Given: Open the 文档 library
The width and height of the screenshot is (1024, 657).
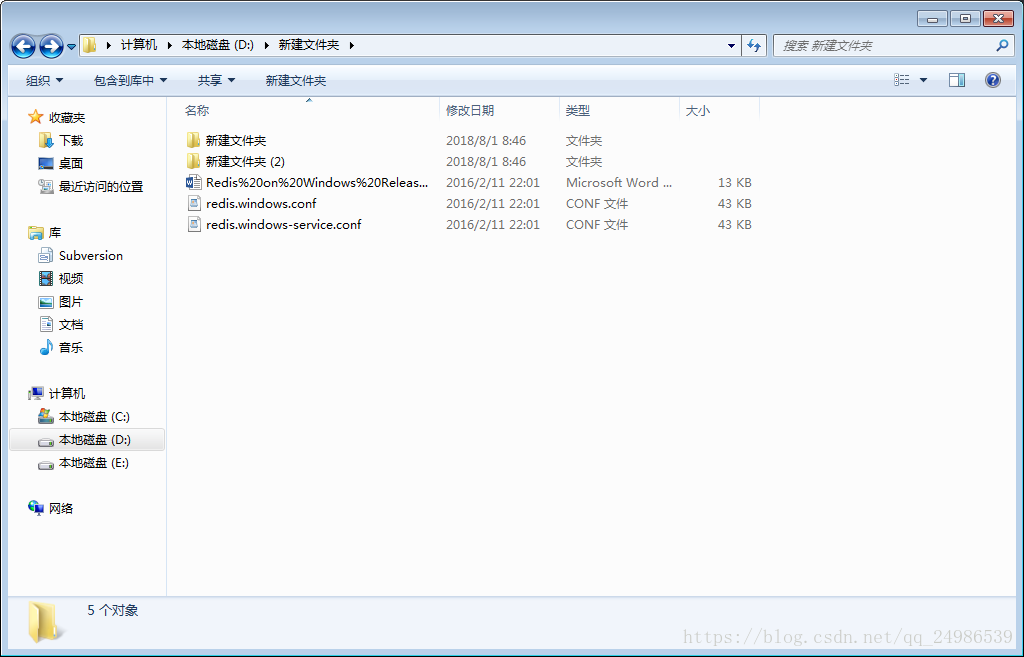Looking at the screenshot, I should tap(71, 325).
